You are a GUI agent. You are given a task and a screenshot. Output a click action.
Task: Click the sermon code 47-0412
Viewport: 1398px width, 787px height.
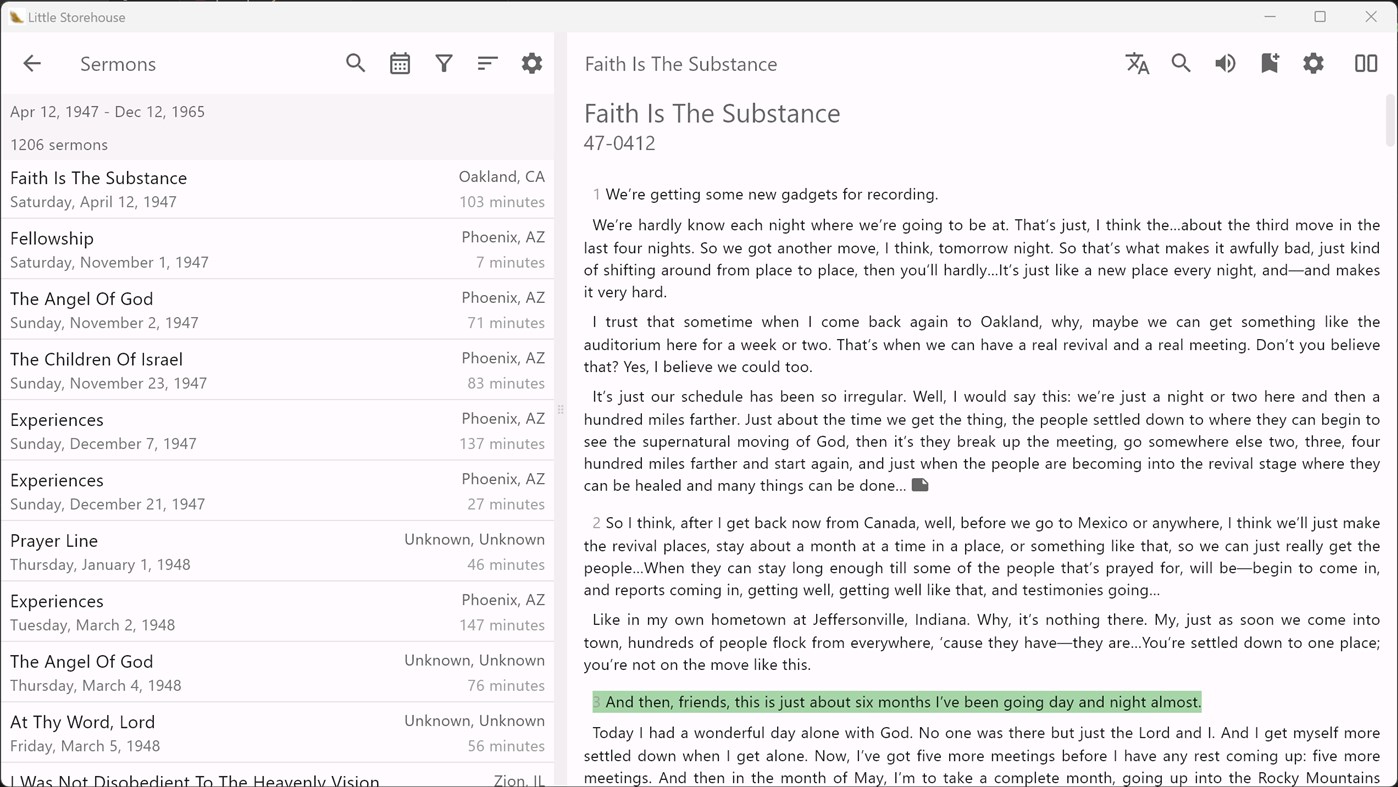(x=620, y=143)
